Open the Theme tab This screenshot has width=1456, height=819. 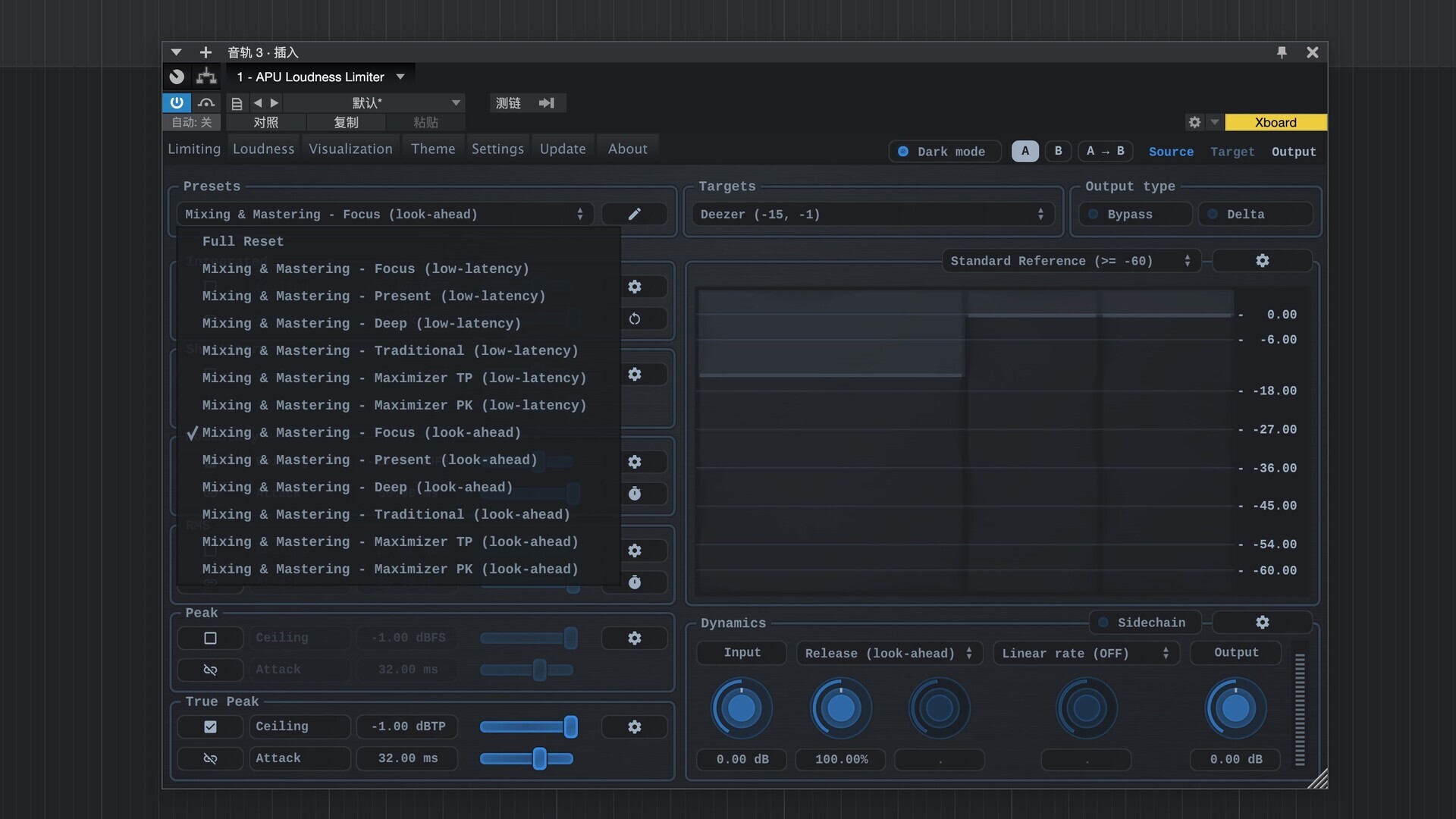click(x=433, y=149)
